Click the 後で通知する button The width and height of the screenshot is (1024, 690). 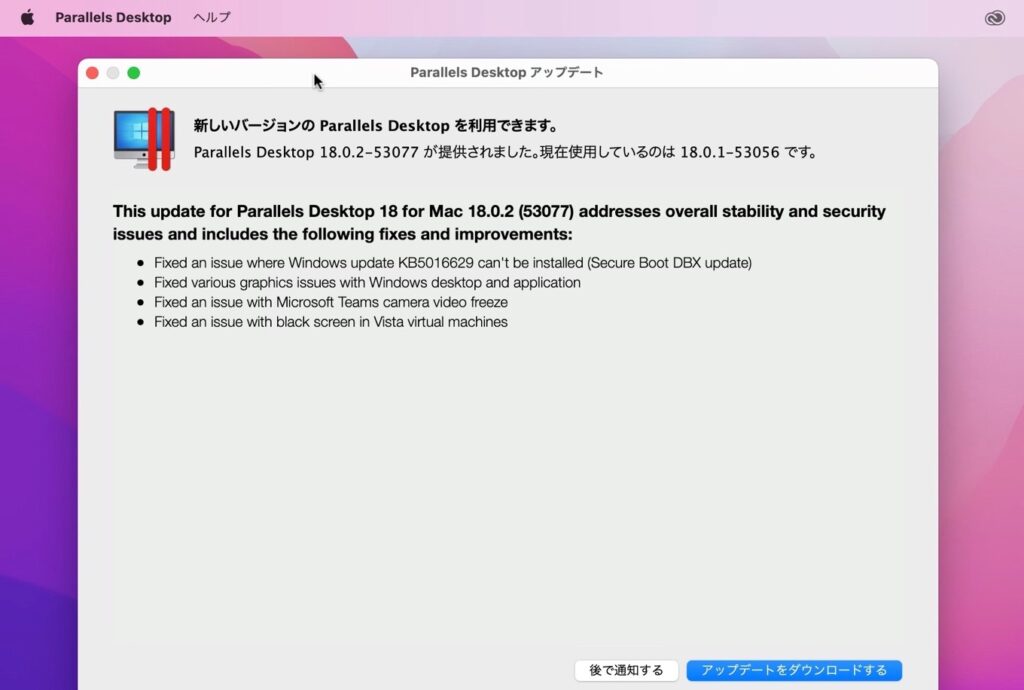pos(626,670)
